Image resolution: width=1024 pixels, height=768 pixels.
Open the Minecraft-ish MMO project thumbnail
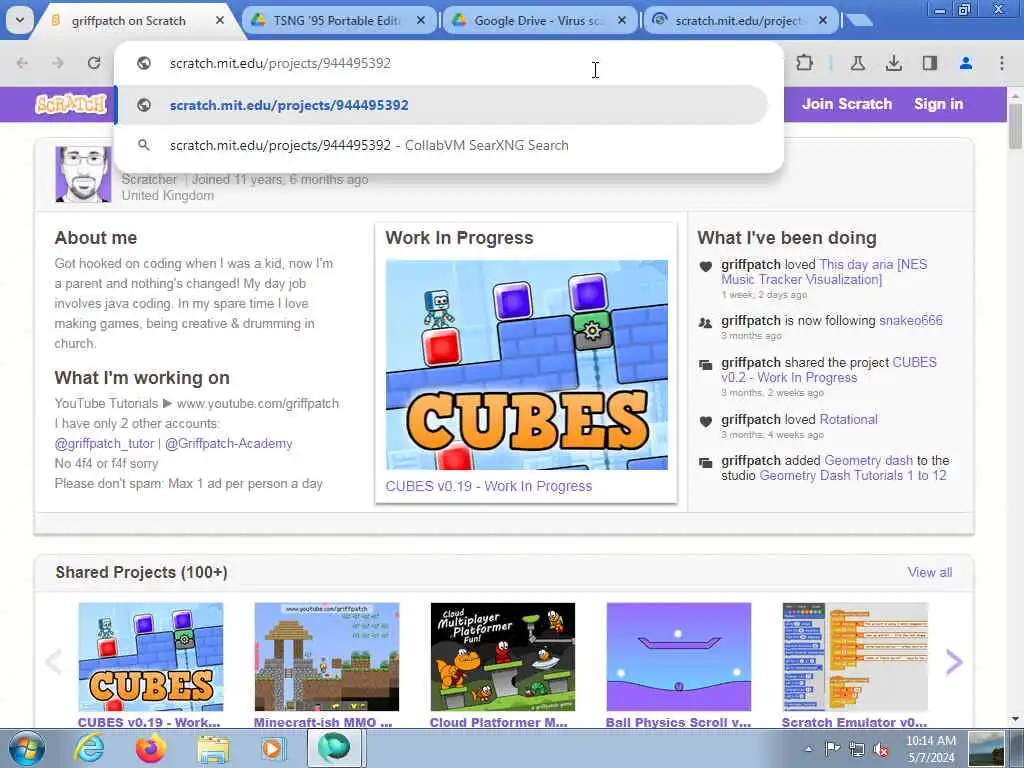point(327,656)
